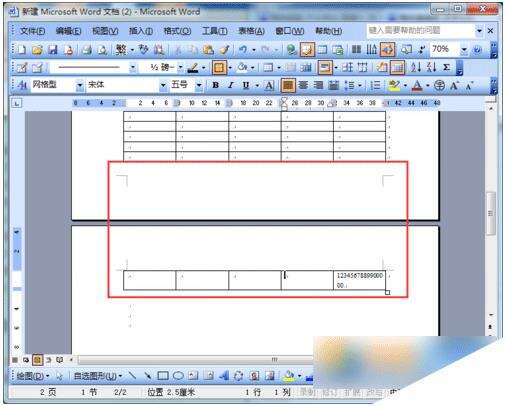Open the 工具(T) menu
505x406 pixels.
click(x=214, y=31)
